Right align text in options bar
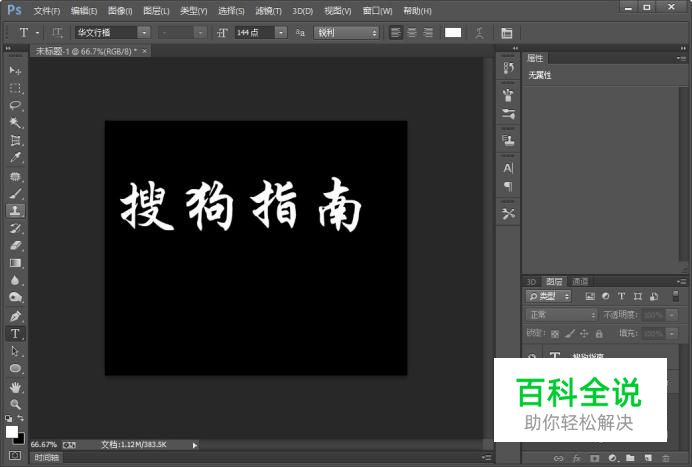692x467 pixels. point(428,33)
